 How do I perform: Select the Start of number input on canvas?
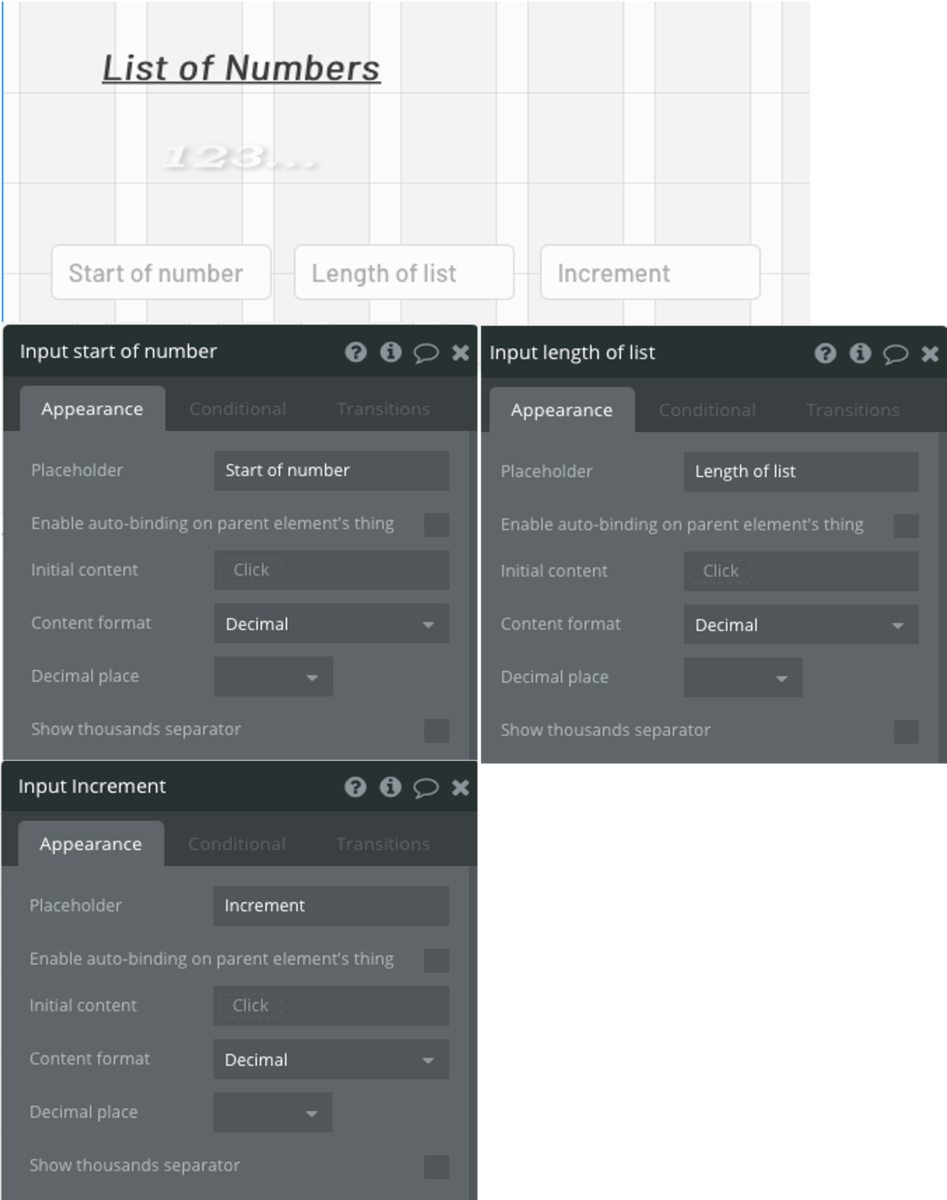[161, 273]
